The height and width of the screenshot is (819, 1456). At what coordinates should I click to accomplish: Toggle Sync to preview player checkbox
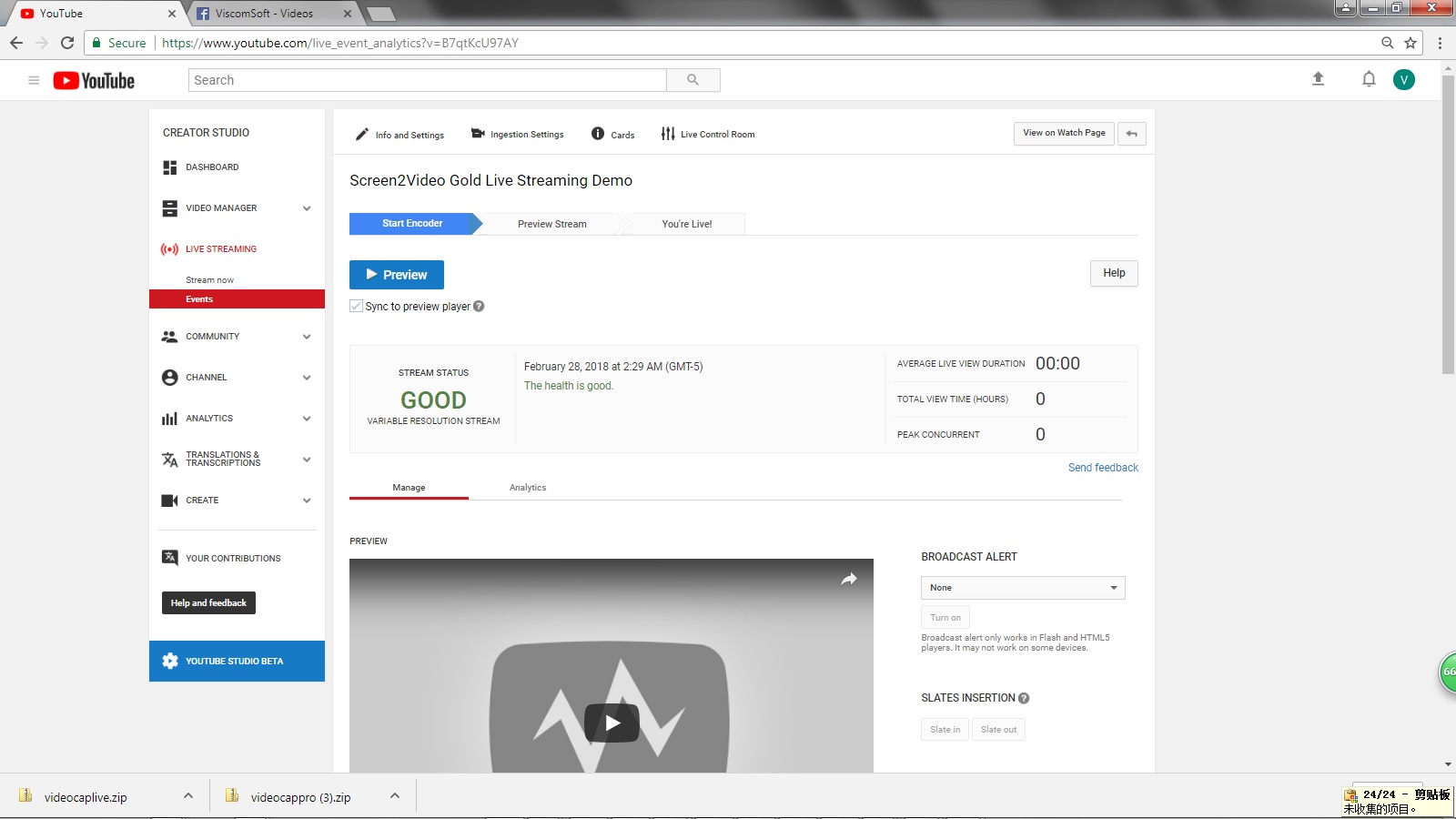point(357,307)
